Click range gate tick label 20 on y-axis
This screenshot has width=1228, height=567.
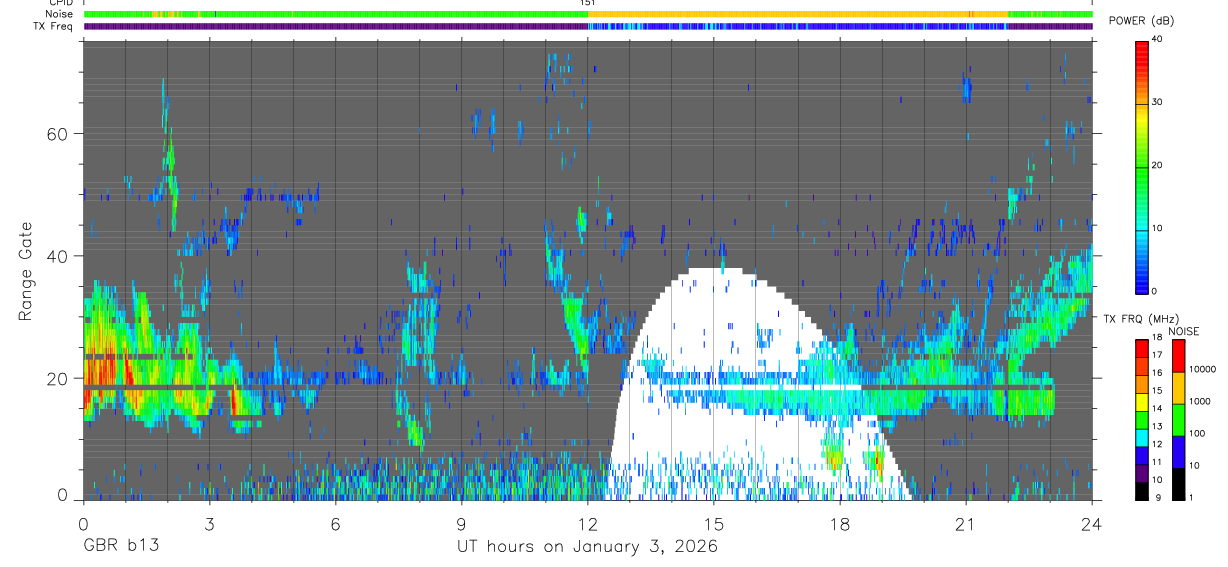pyautogui.click(x=59, y=378)
